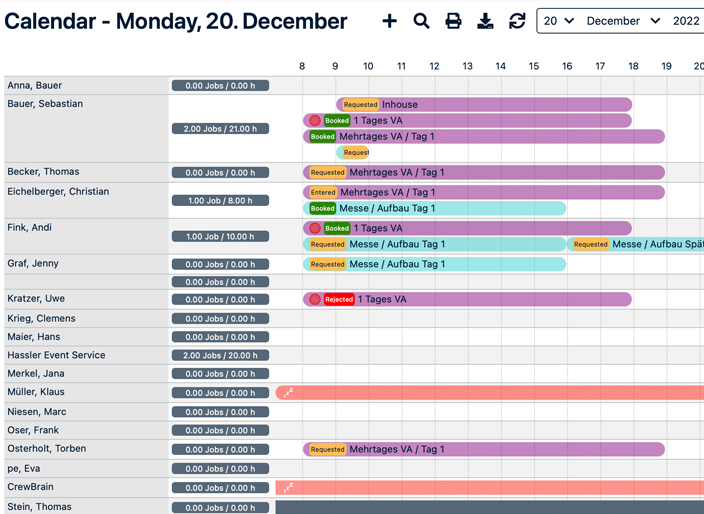Screen dimensions: 704x514
Task: Click the sleep icon in CrewBrain row
Action: (x=288, y=488)
